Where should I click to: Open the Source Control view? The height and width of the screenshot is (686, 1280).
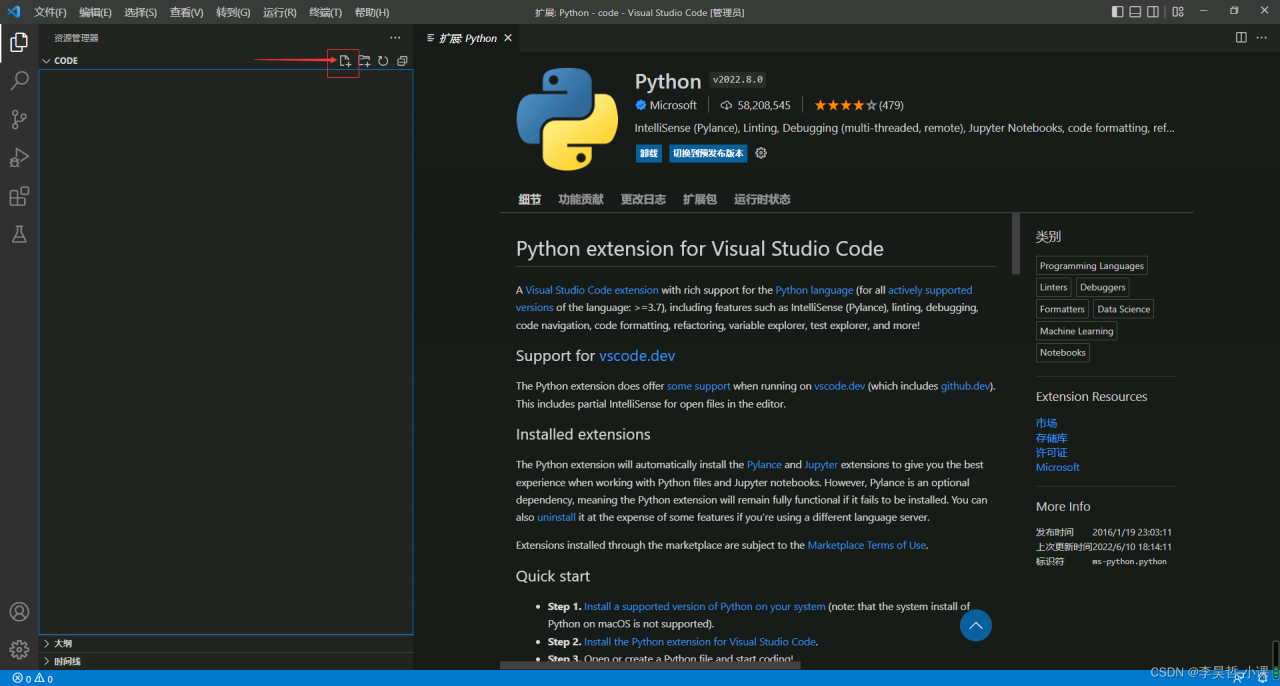19,119
